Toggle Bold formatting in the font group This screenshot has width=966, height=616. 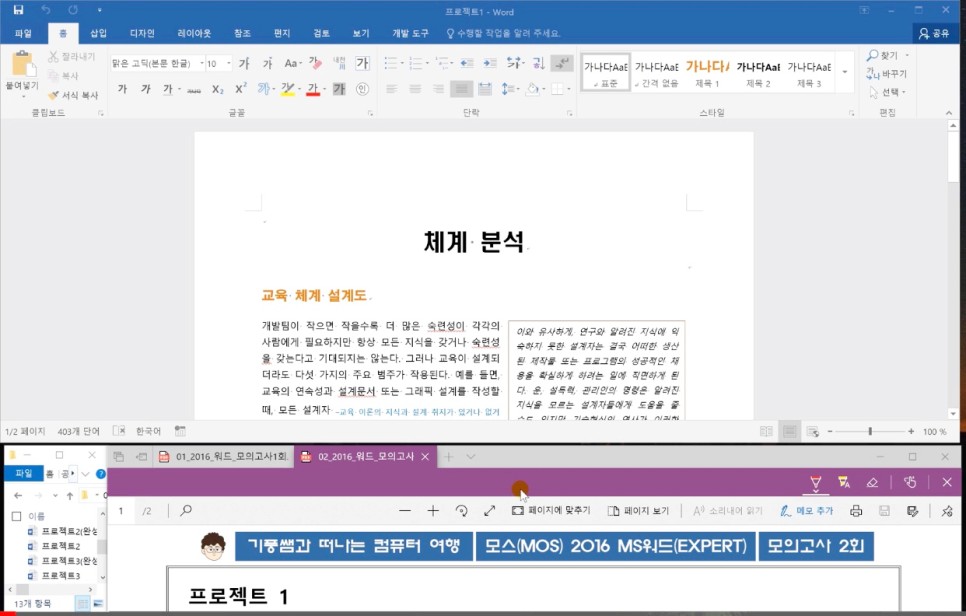click(122, 89)
